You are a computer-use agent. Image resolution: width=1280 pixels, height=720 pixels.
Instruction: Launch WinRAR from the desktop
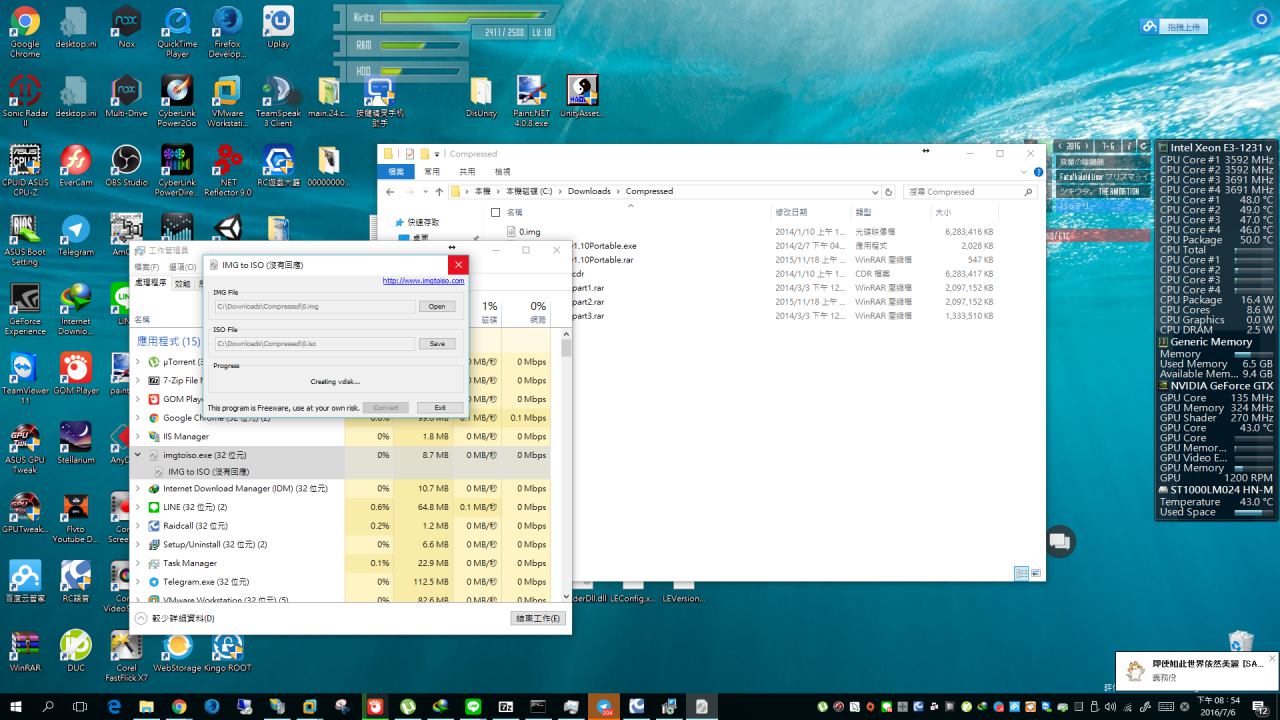[24, 646]
